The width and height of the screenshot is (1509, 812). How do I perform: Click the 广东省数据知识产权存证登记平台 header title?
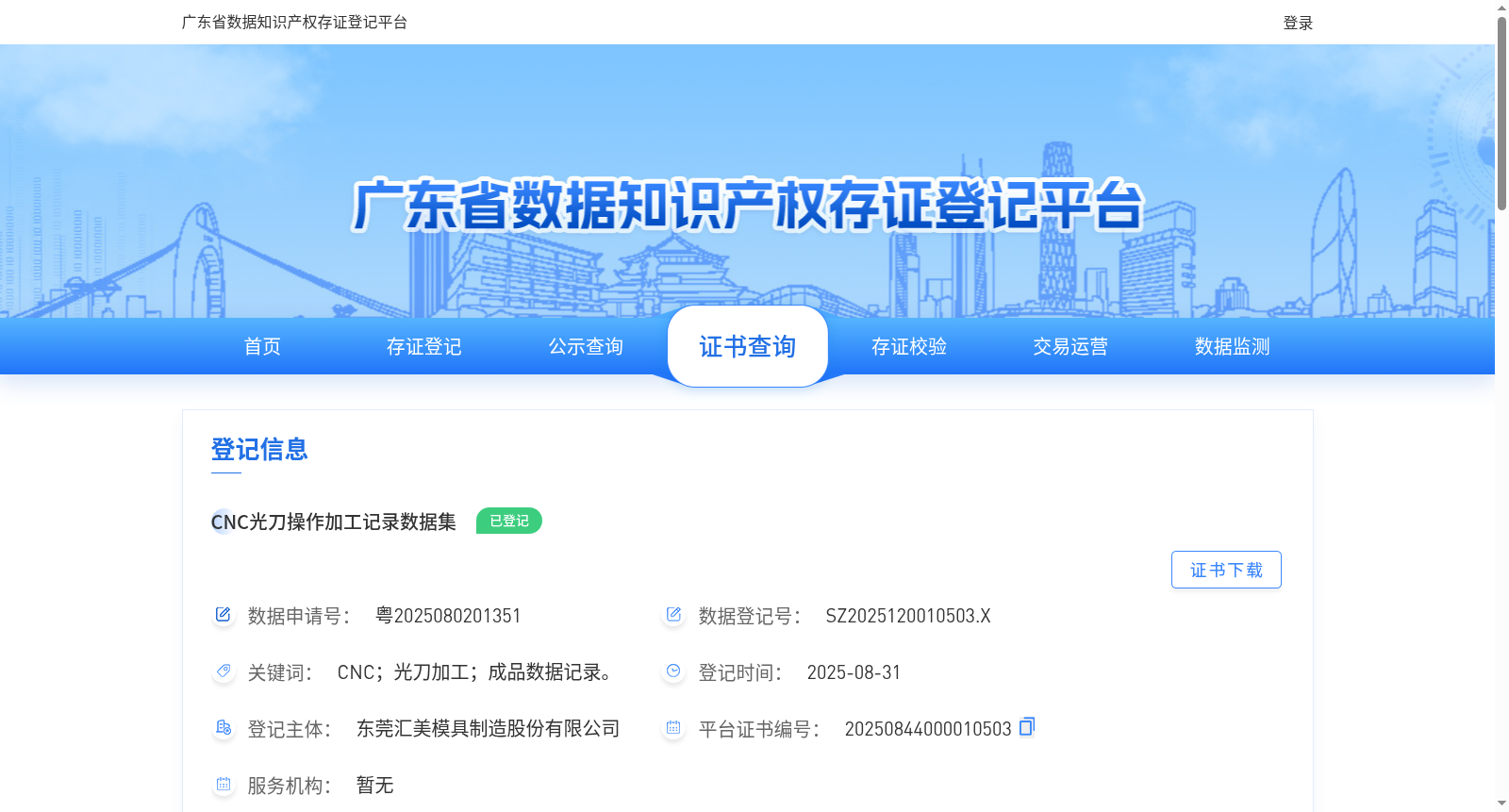click(294, 22)
